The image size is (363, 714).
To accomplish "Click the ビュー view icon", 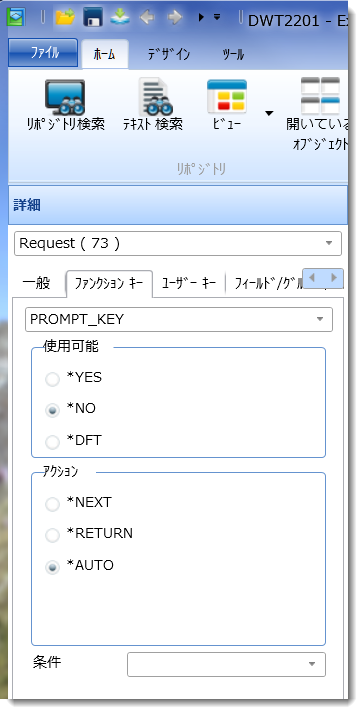I will [226, 105].
